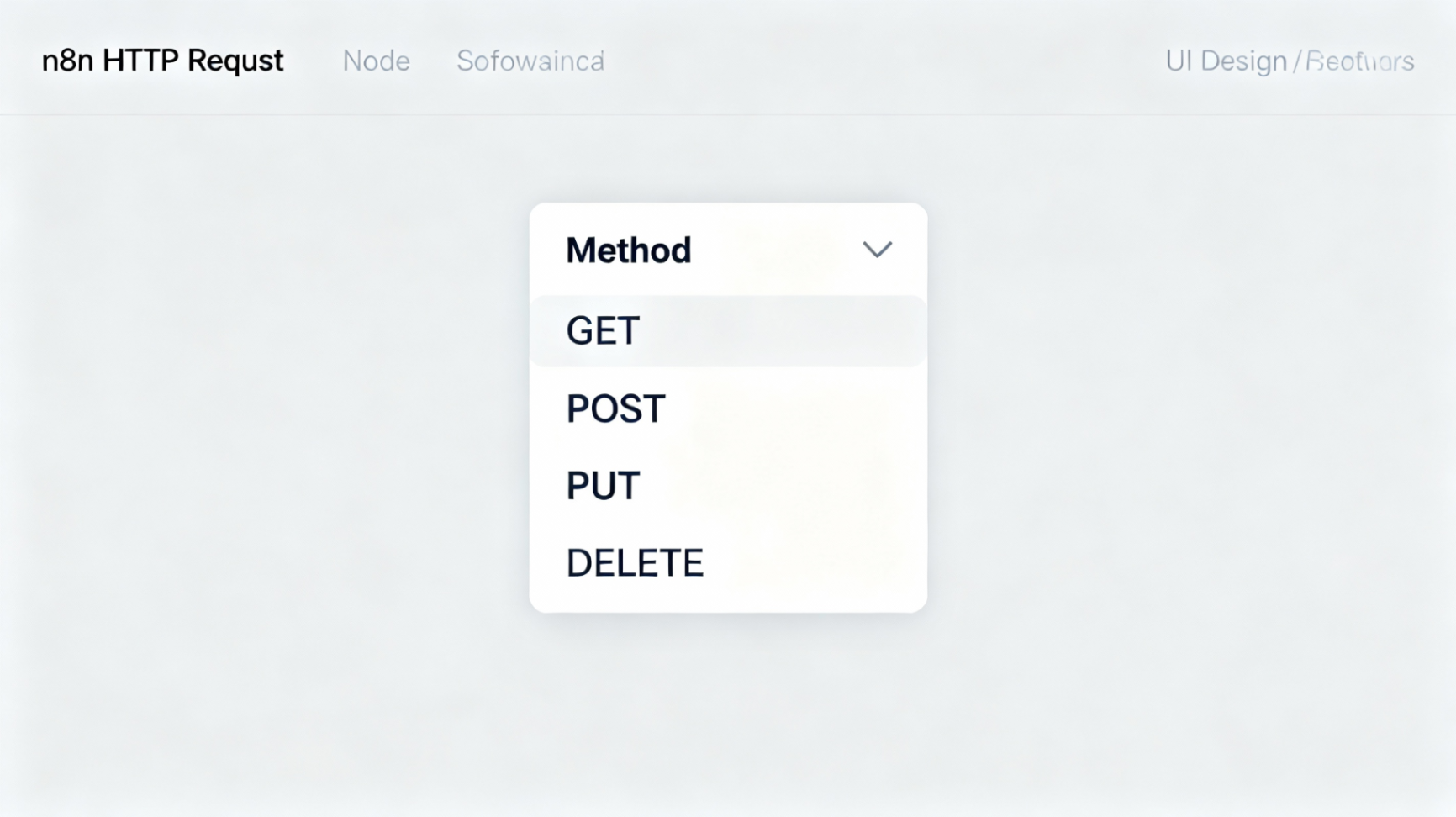Open the Reofuars breadcrumb link
This screenshot has height=817, width=1456.
coord(1359,61)
